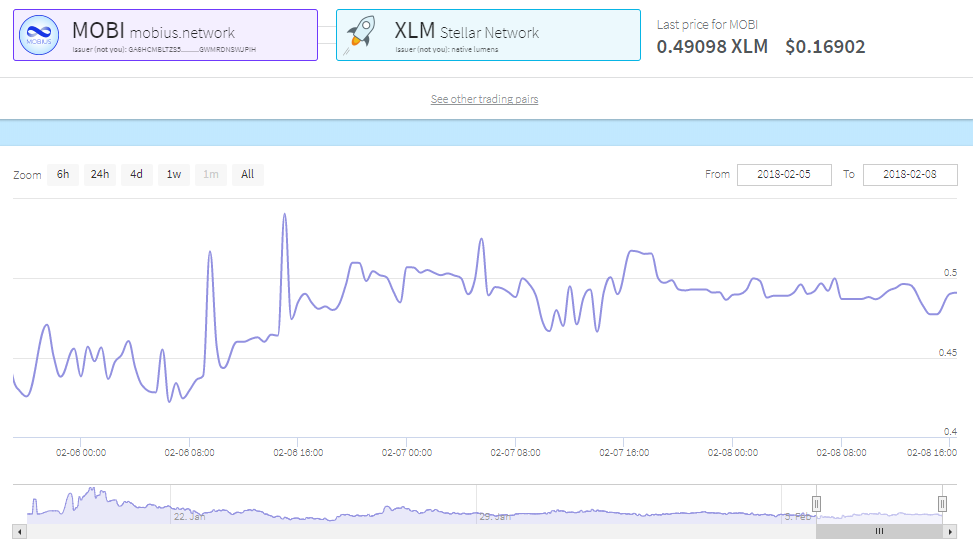Click the 02-08 00:00 axis label
973x542 pixels.
pyautogui.click(x=732, y=453)
